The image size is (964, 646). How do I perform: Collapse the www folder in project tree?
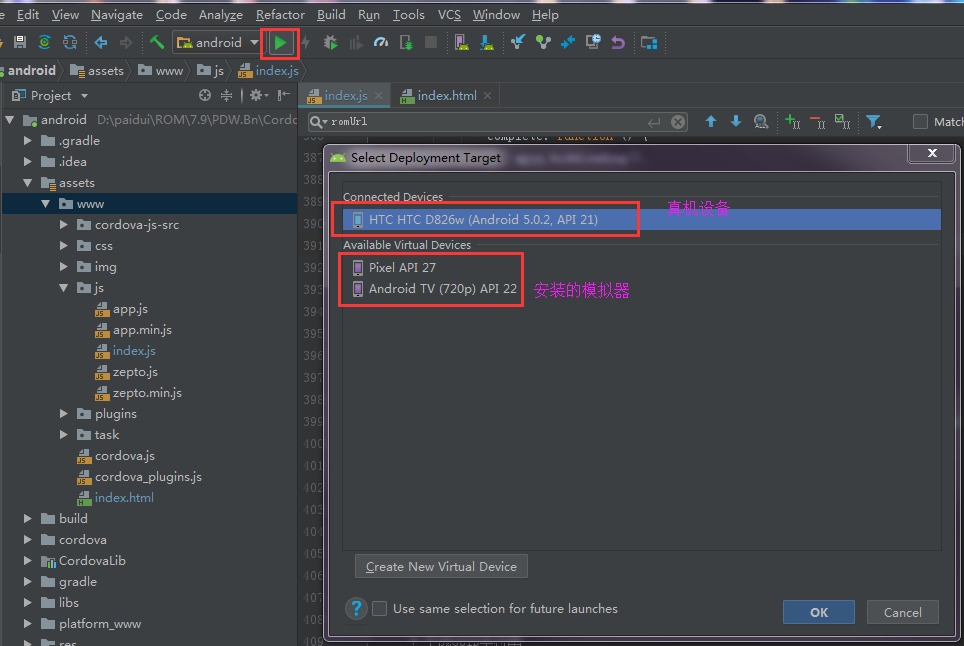tap(46, 204)
